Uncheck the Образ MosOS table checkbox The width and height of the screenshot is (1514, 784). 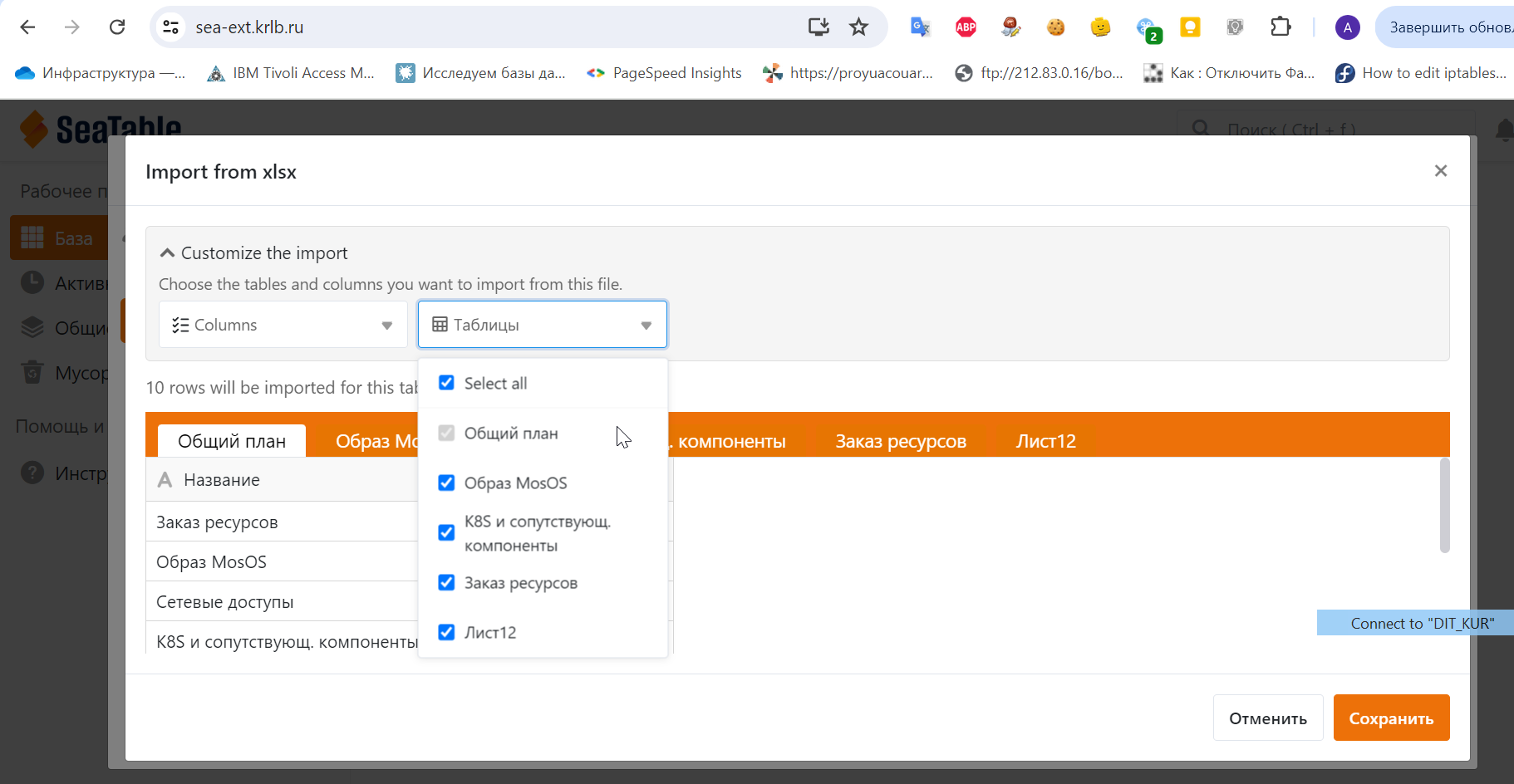[x=446, y=483]
